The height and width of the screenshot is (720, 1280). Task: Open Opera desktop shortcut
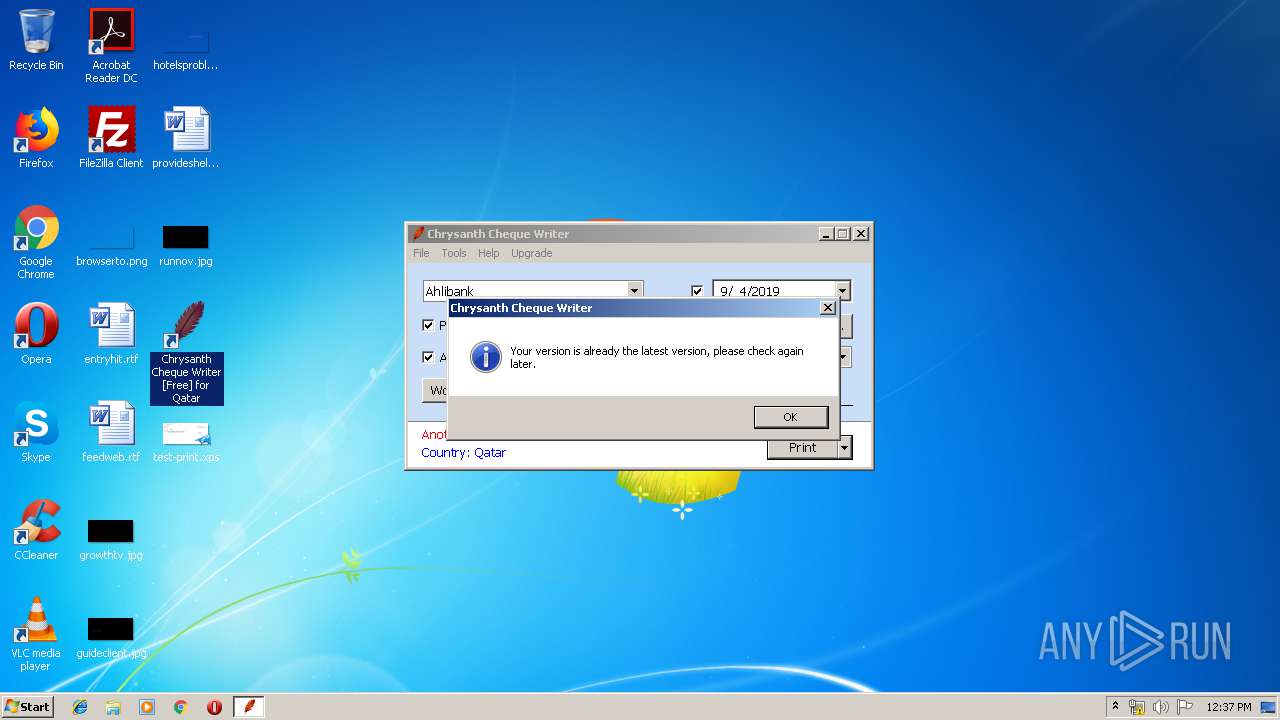point(36,334)
